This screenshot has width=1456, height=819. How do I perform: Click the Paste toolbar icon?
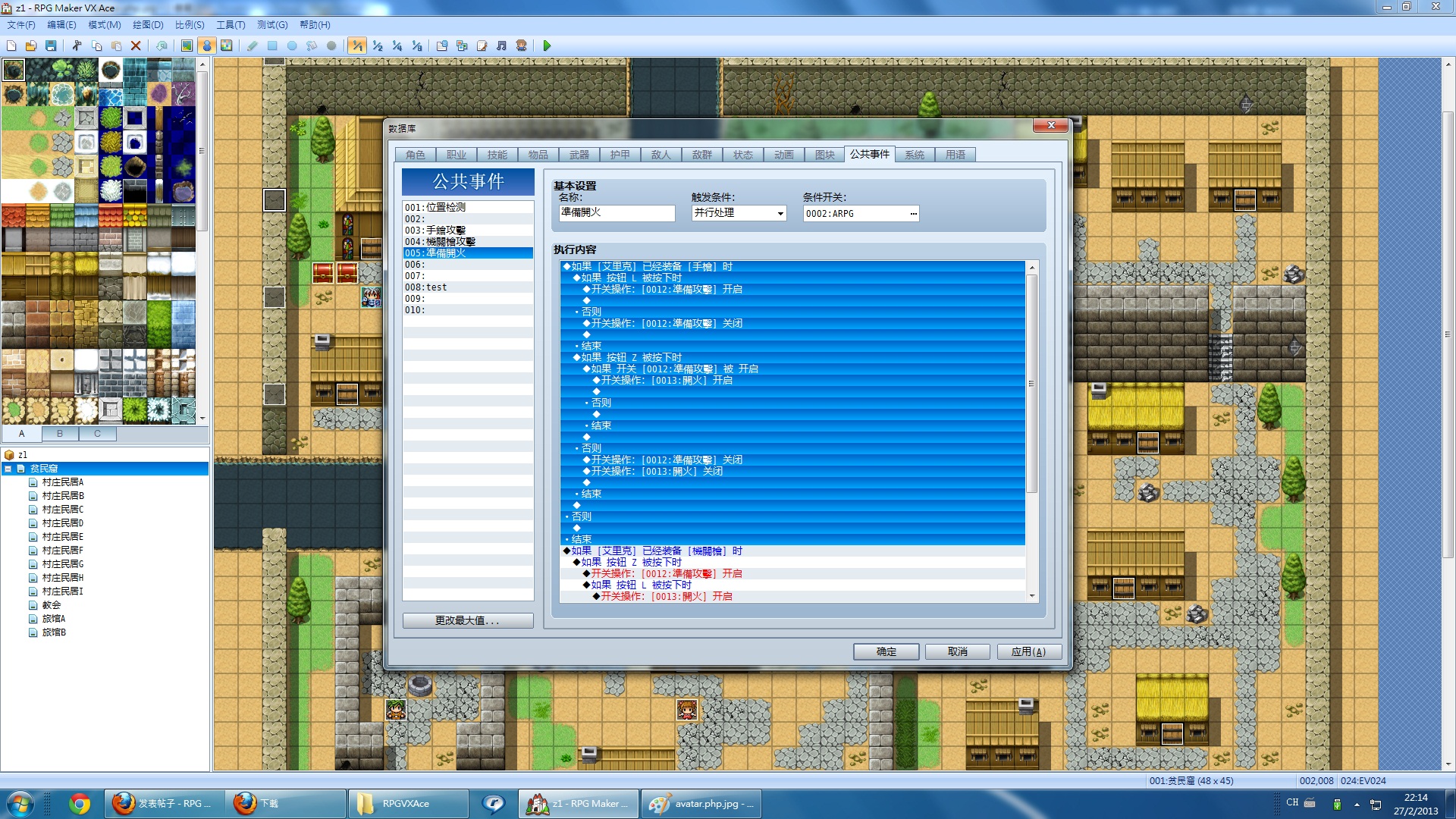(116, 45)
